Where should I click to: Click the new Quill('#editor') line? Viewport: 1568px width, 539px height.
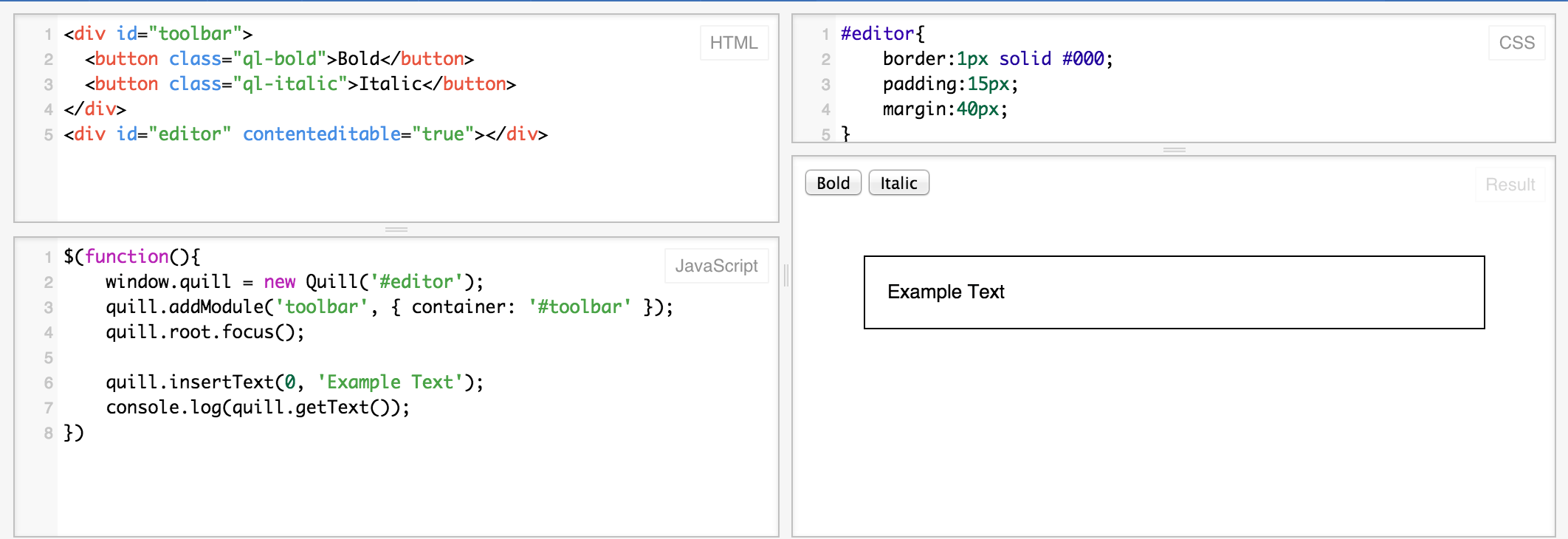click(x=295, y=282)
